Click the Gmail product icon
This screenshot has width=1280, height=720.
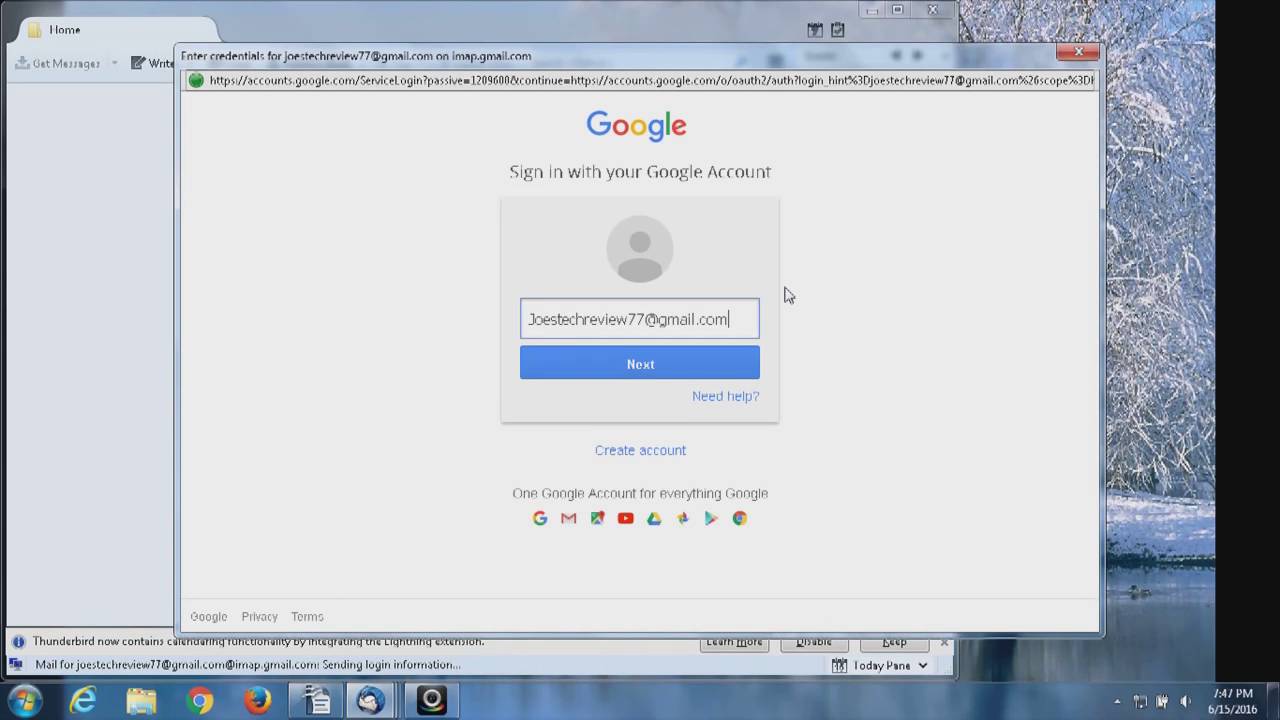(569, 518)
